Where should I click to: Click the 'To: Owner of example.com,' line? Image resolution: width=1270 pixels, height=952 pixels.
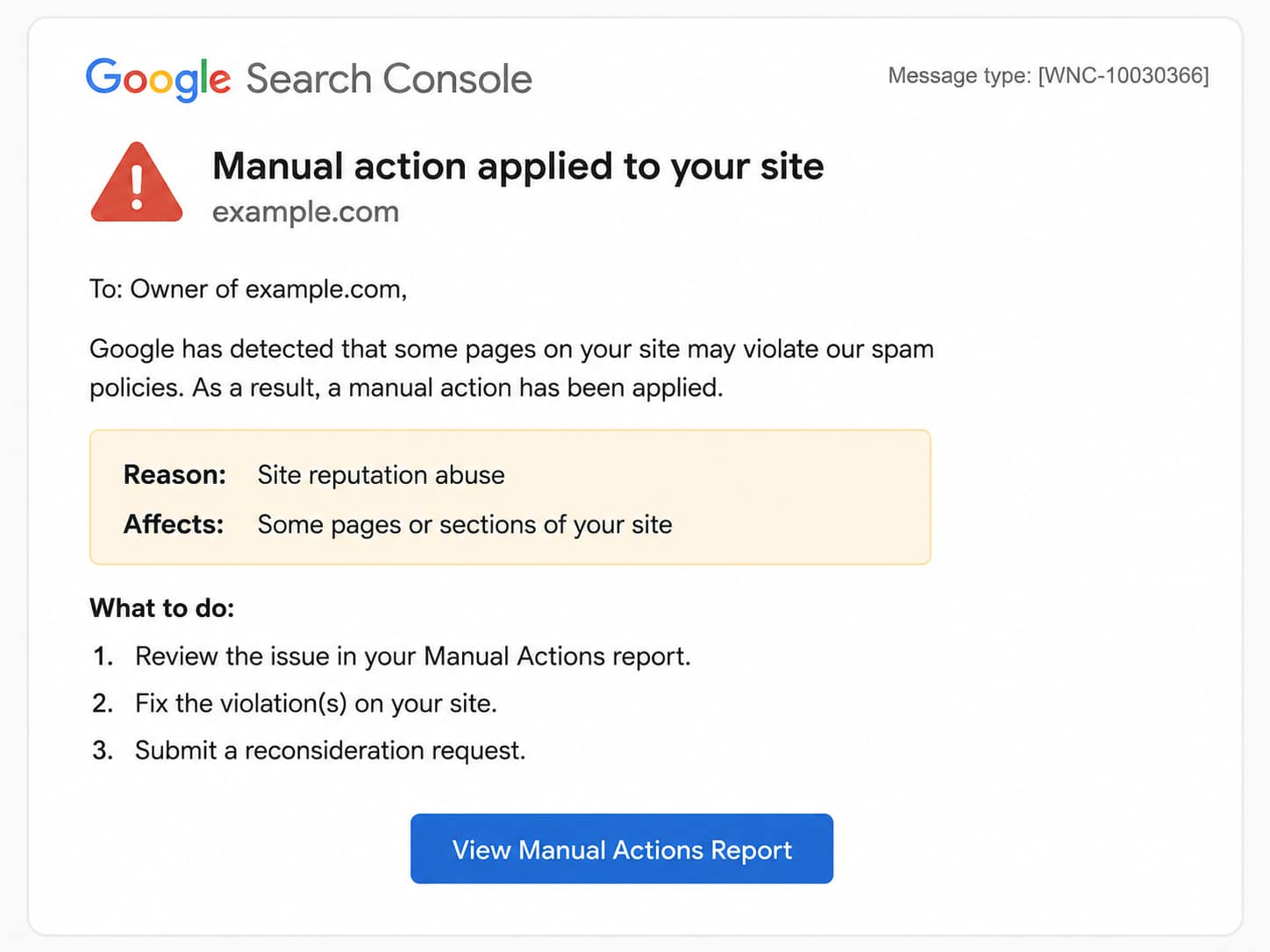click(x=248, y=289)
